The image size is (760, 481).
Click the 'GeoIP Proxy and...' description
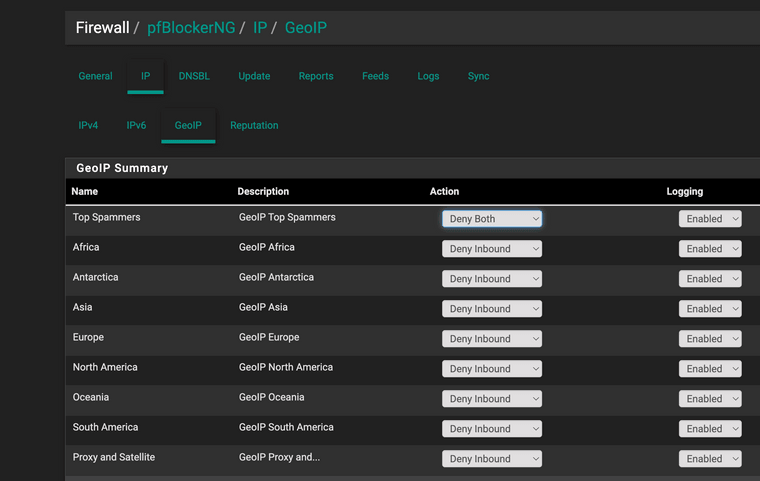click(279, 458)
